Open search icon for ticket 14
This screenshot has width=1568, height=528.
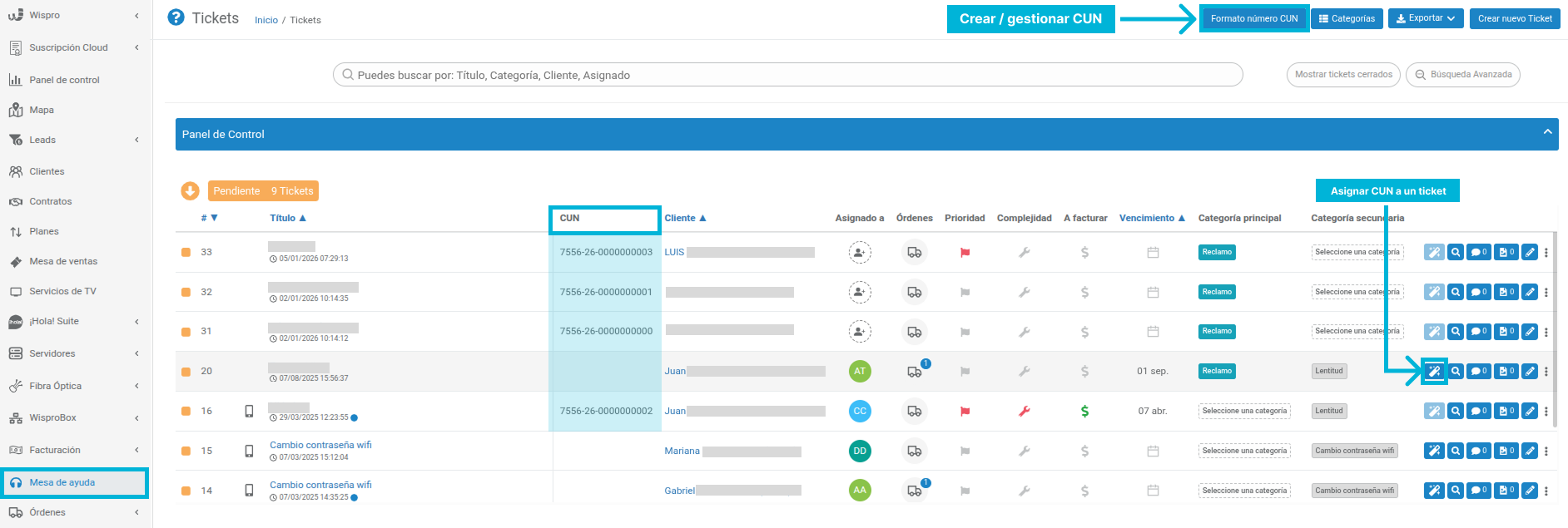pos(1456,491)
